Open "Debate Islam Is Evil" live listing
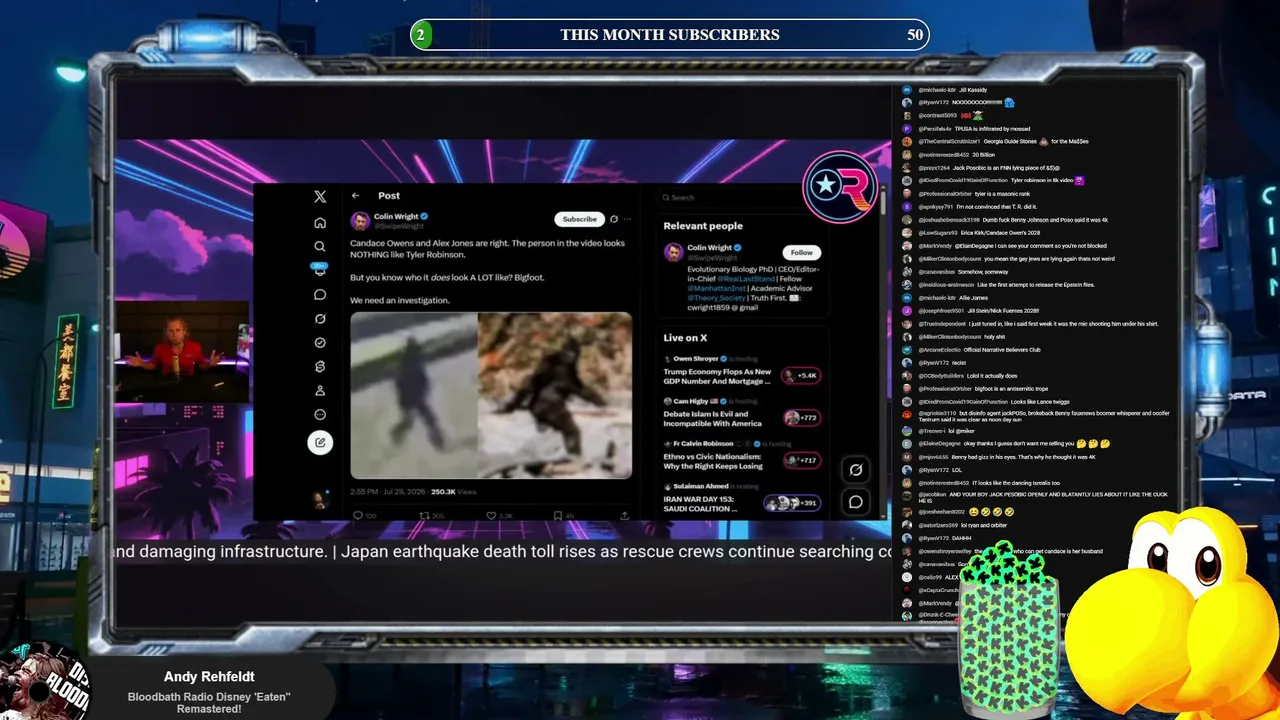This screenshot has height=720, width=1280. [713, 418]
